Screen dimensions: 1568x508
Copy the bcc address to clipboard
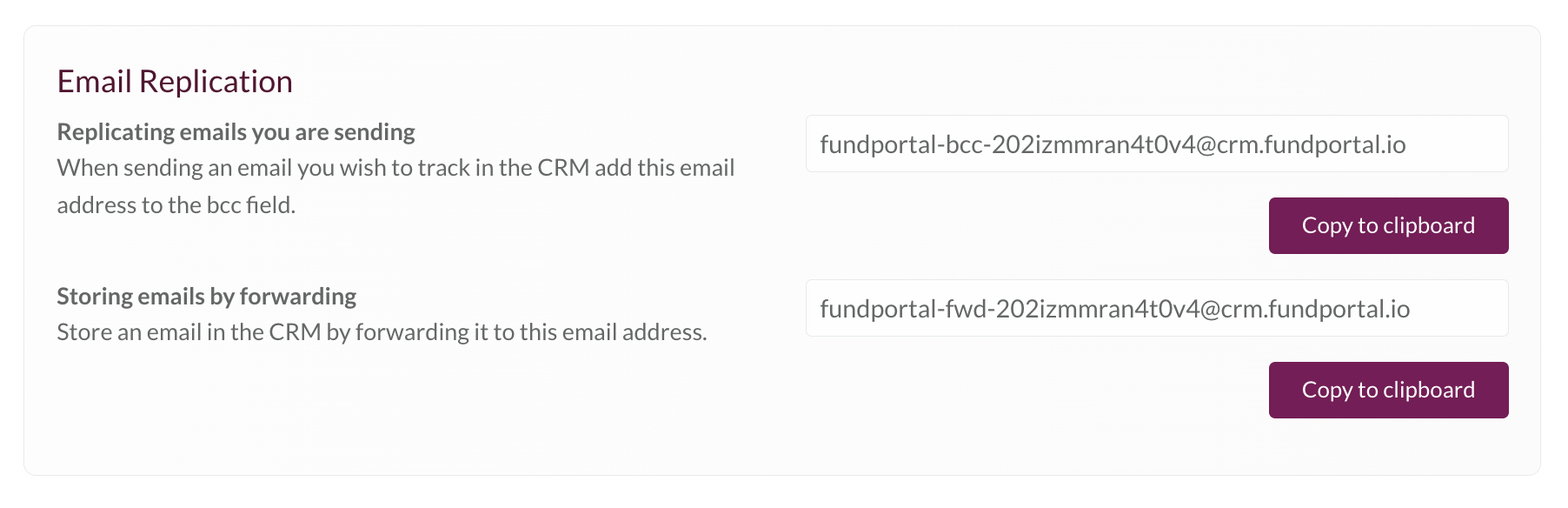click(x=1388, y=225)
